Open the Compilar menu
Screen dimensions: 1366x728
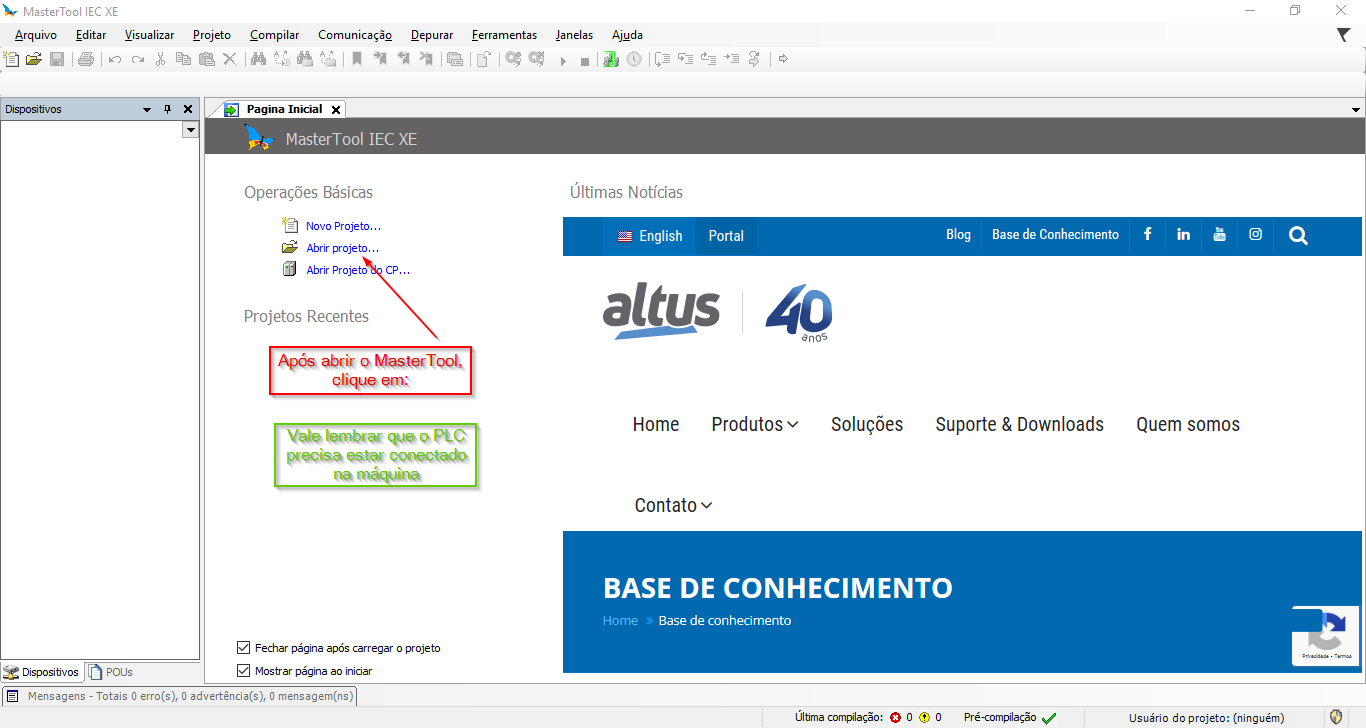[x=274, y=35]
